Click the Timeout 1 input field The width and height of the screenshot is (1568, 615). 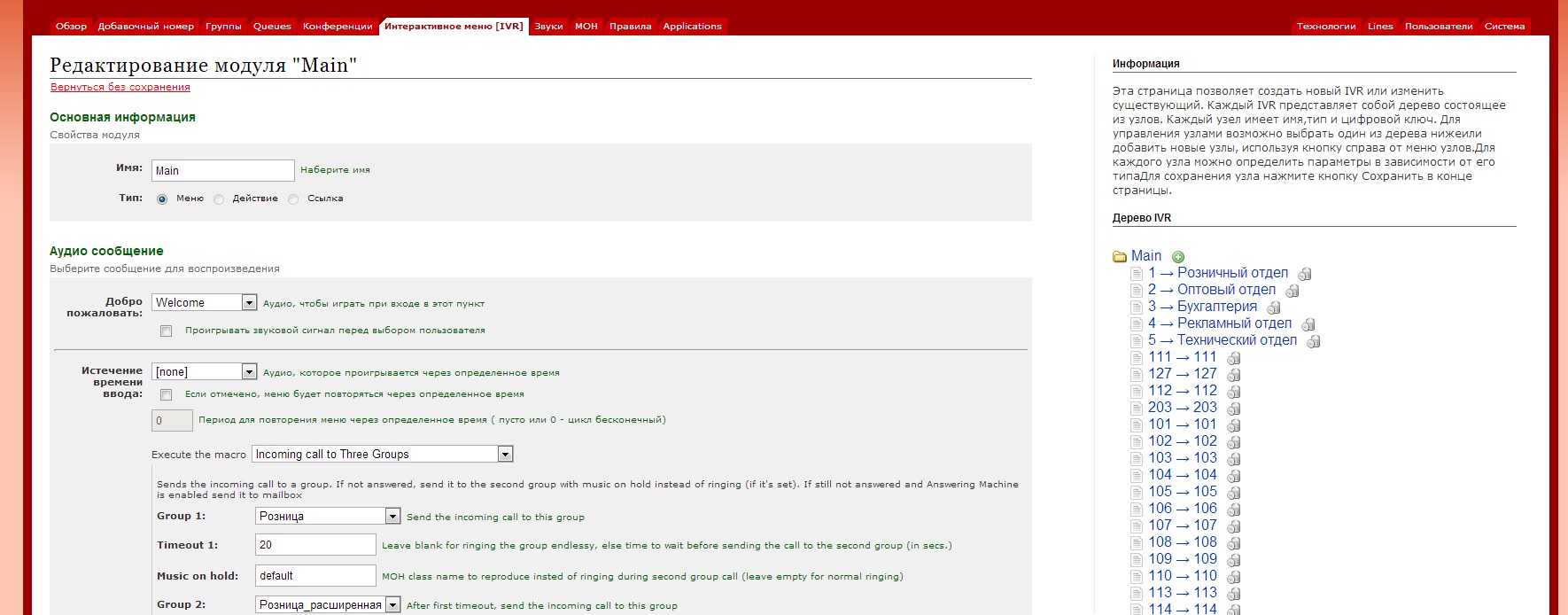[315, 545]
